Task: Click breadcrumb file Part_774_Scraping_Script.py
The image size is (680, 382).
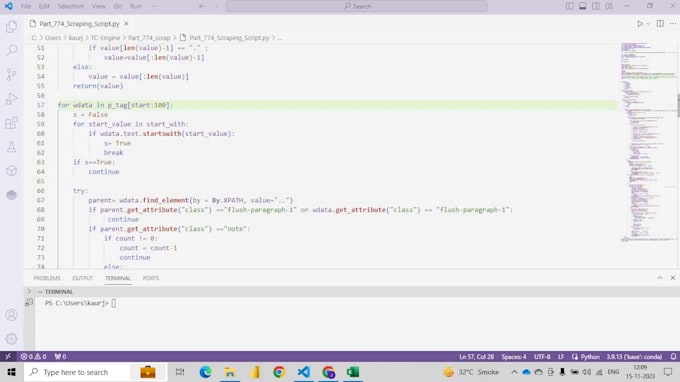Action: (x=229, y=38)
